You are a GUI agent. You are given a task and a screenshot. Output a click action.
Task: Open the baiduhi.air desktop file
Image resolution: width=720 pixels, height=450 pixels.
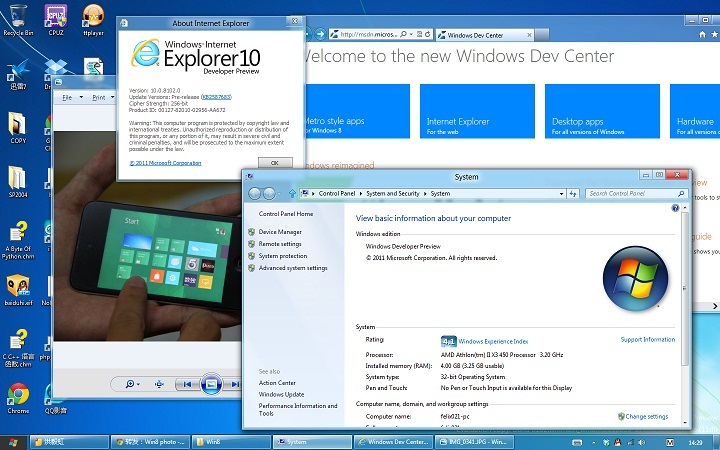click(x=18, y=286)
